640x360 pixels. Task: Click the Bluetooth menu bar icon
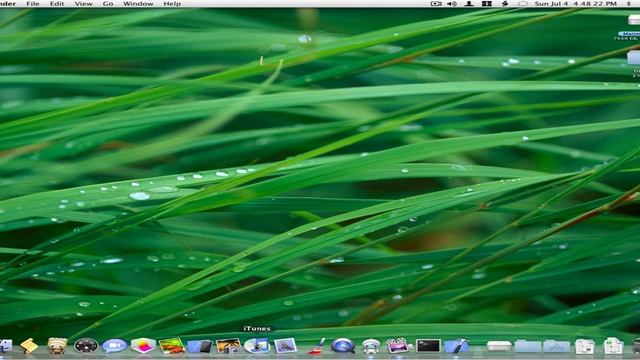tap(629, 4)
